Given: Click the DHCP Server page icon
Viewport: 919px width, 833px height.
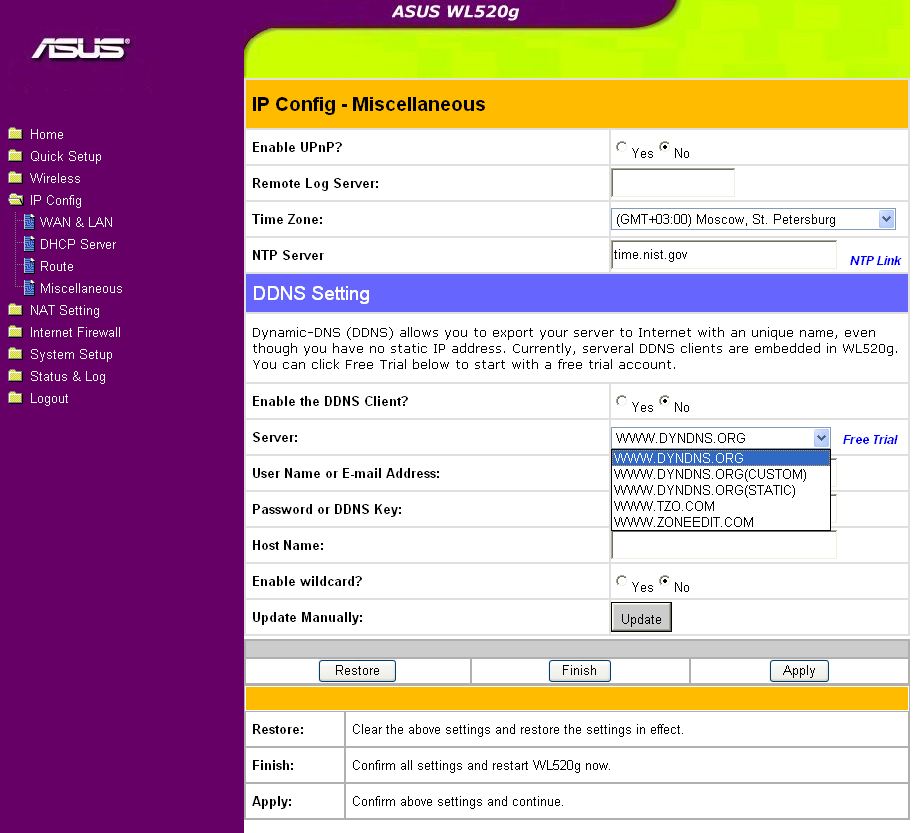Looking at the screenshot, I should pos(29,244).
